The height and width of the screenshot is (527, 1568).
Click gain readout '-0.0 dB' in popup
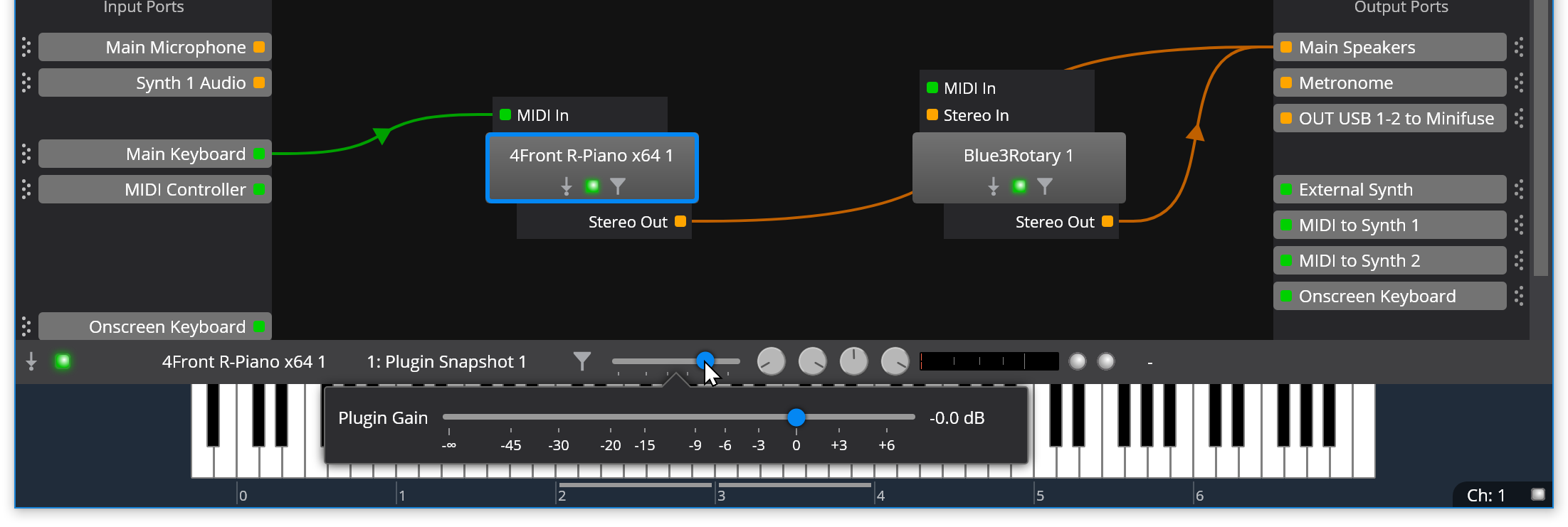point(957,418)
